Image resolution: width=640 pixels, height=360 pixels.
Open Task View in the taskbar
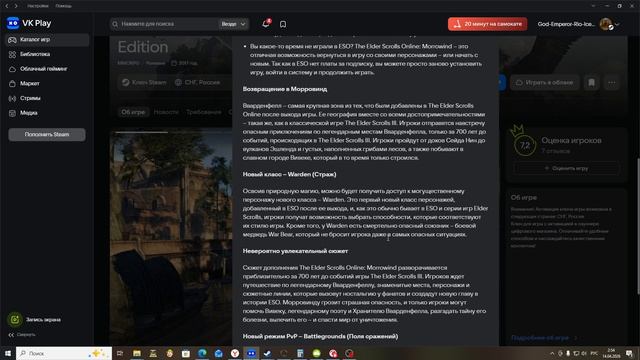120,353
